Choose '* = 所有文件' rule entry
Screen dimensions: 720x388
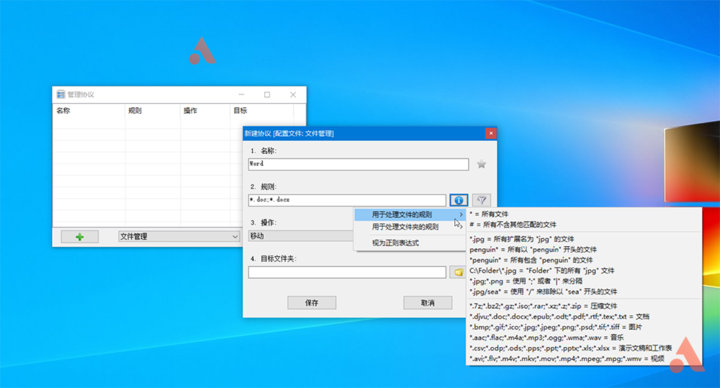(583, 214)
